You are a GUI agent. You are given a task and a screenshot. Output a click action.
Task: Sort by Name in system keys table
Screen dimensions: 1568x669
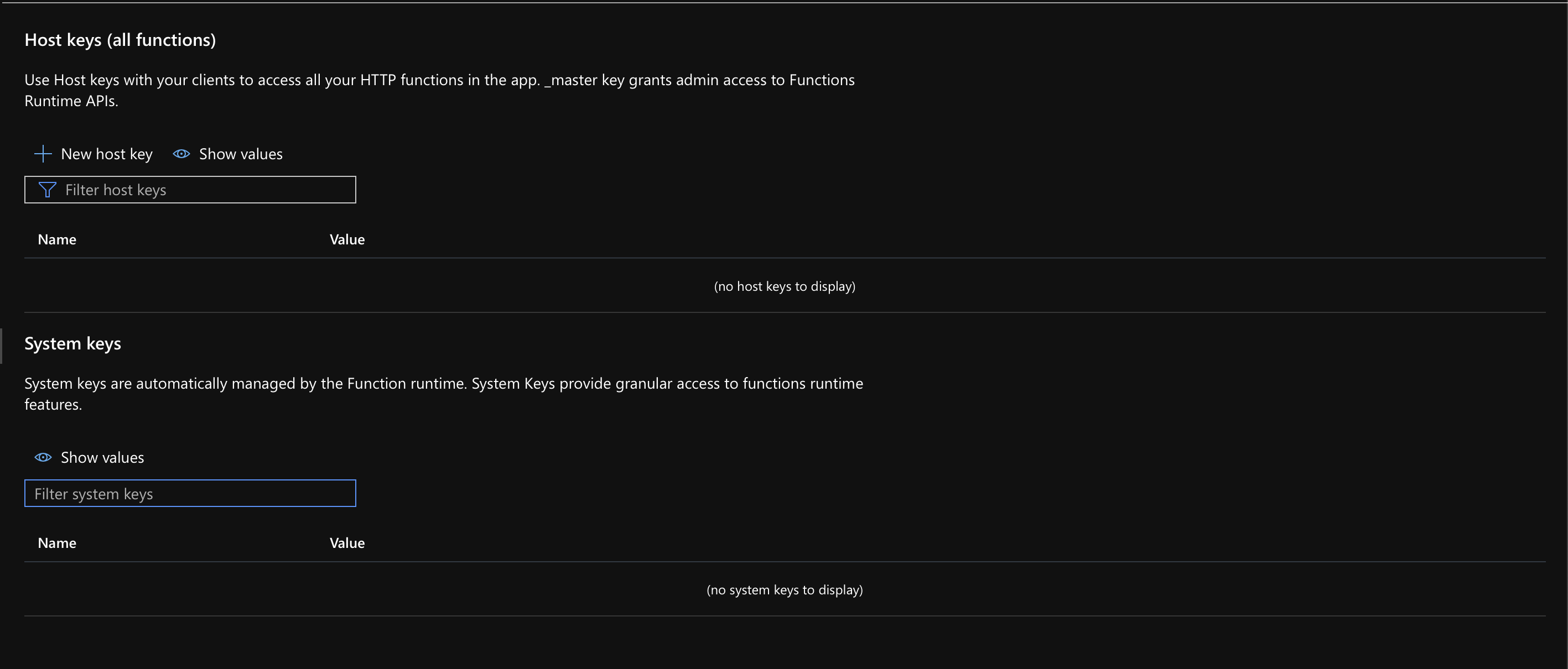(56, 542)
